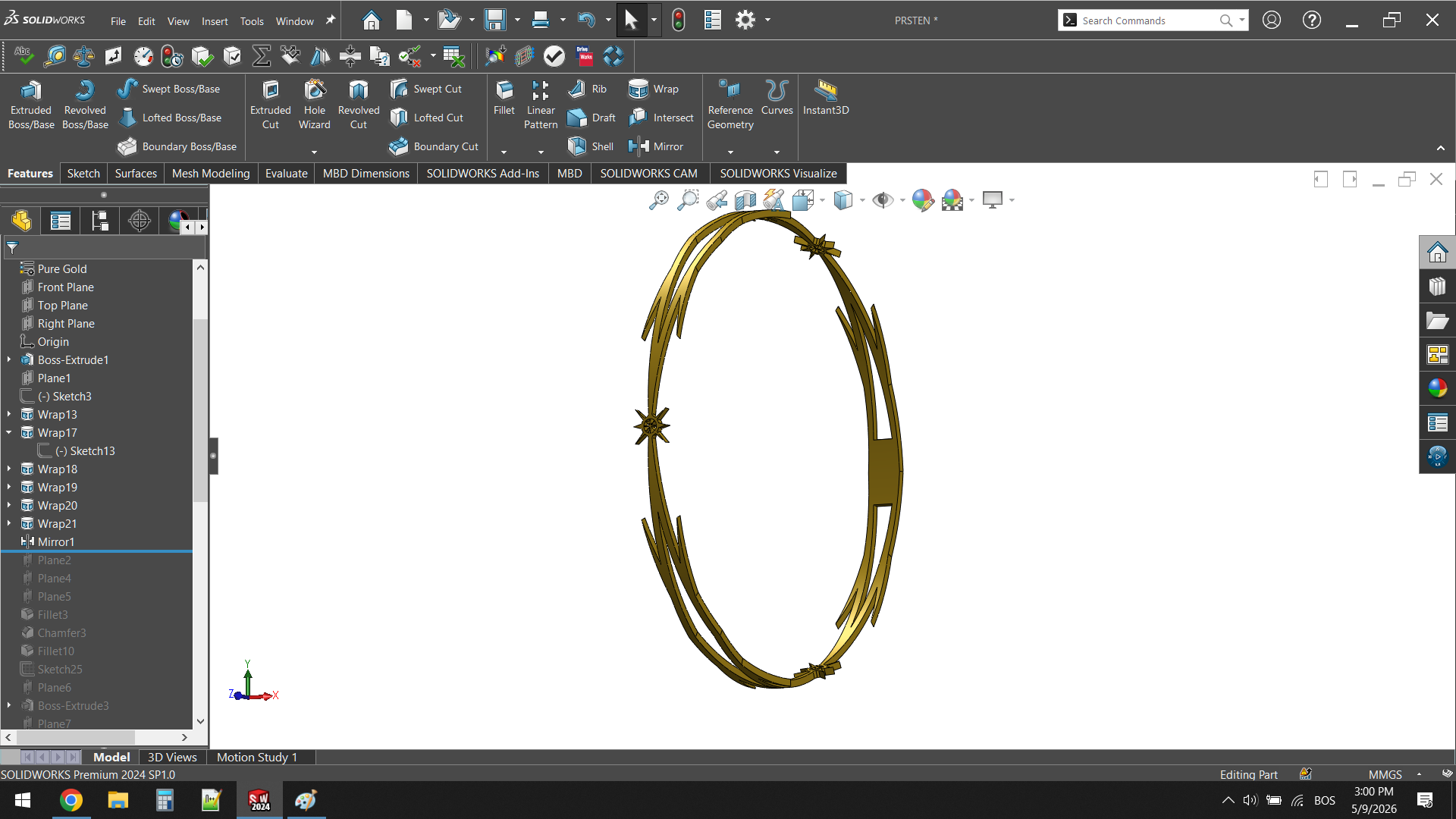Click the MMGS unit system status
Screen dimensions: 1456x819
(x=1385, y=774)
